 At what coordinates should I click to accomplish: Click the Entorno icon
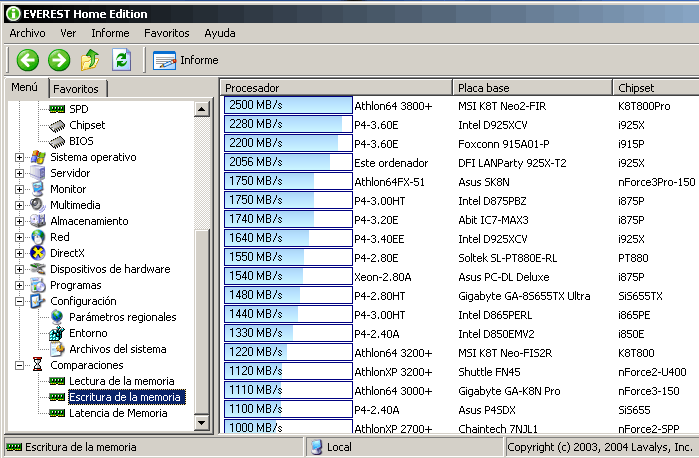[x=57, y=333]
